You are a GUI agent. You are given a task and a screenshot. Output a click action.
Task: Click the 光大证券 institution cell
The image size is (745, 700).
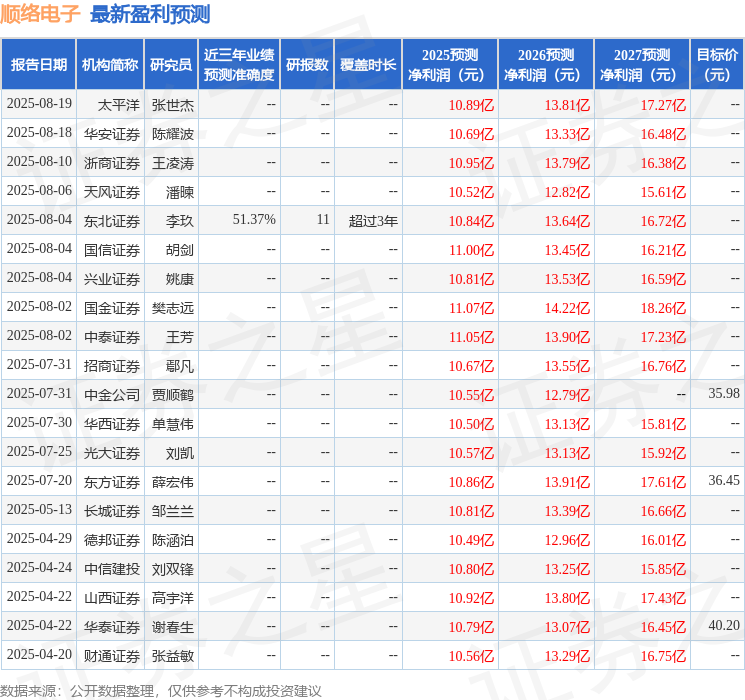coord(112,453)
